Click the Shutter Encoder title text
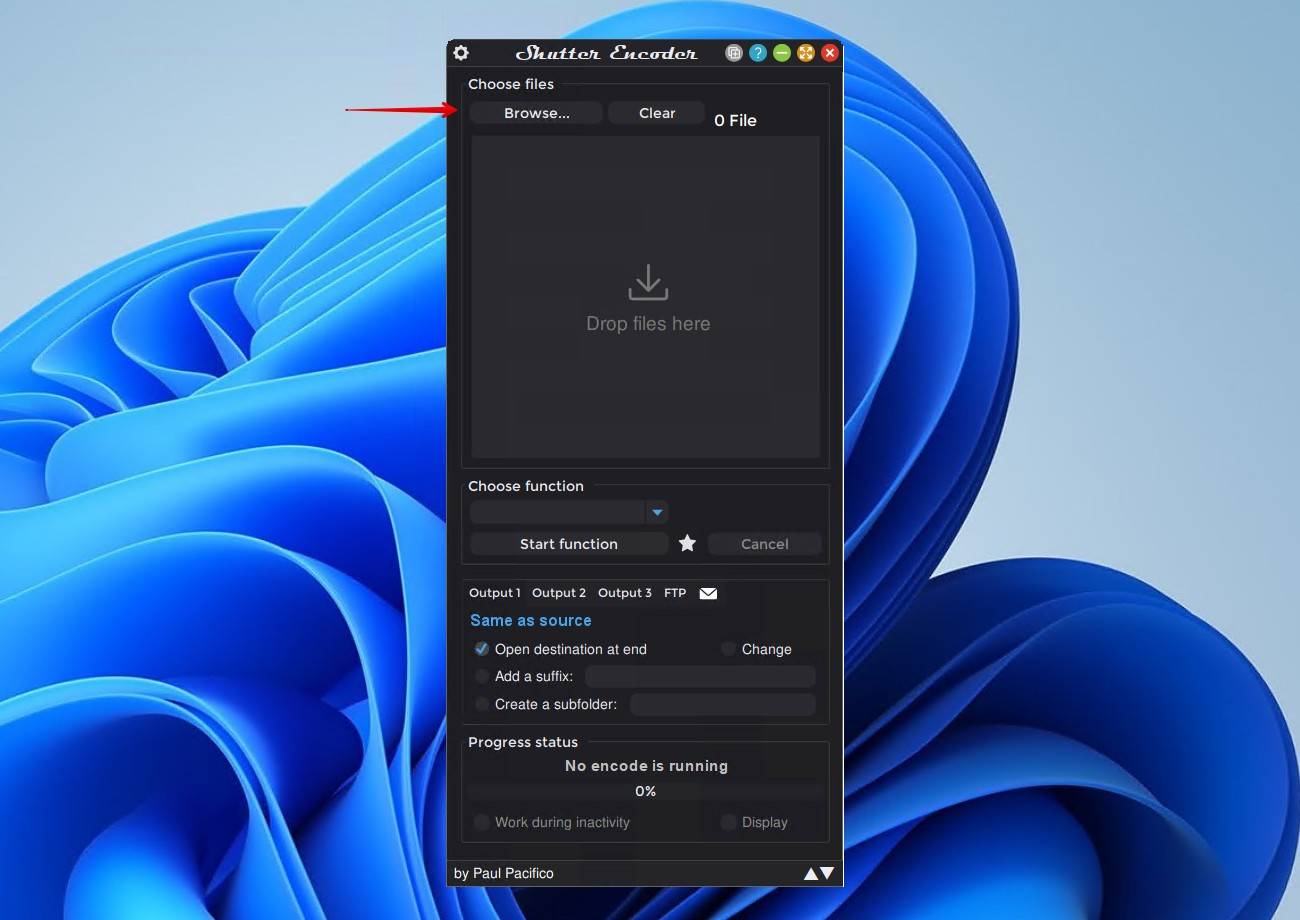1300x920 pixels. [606, 53]
